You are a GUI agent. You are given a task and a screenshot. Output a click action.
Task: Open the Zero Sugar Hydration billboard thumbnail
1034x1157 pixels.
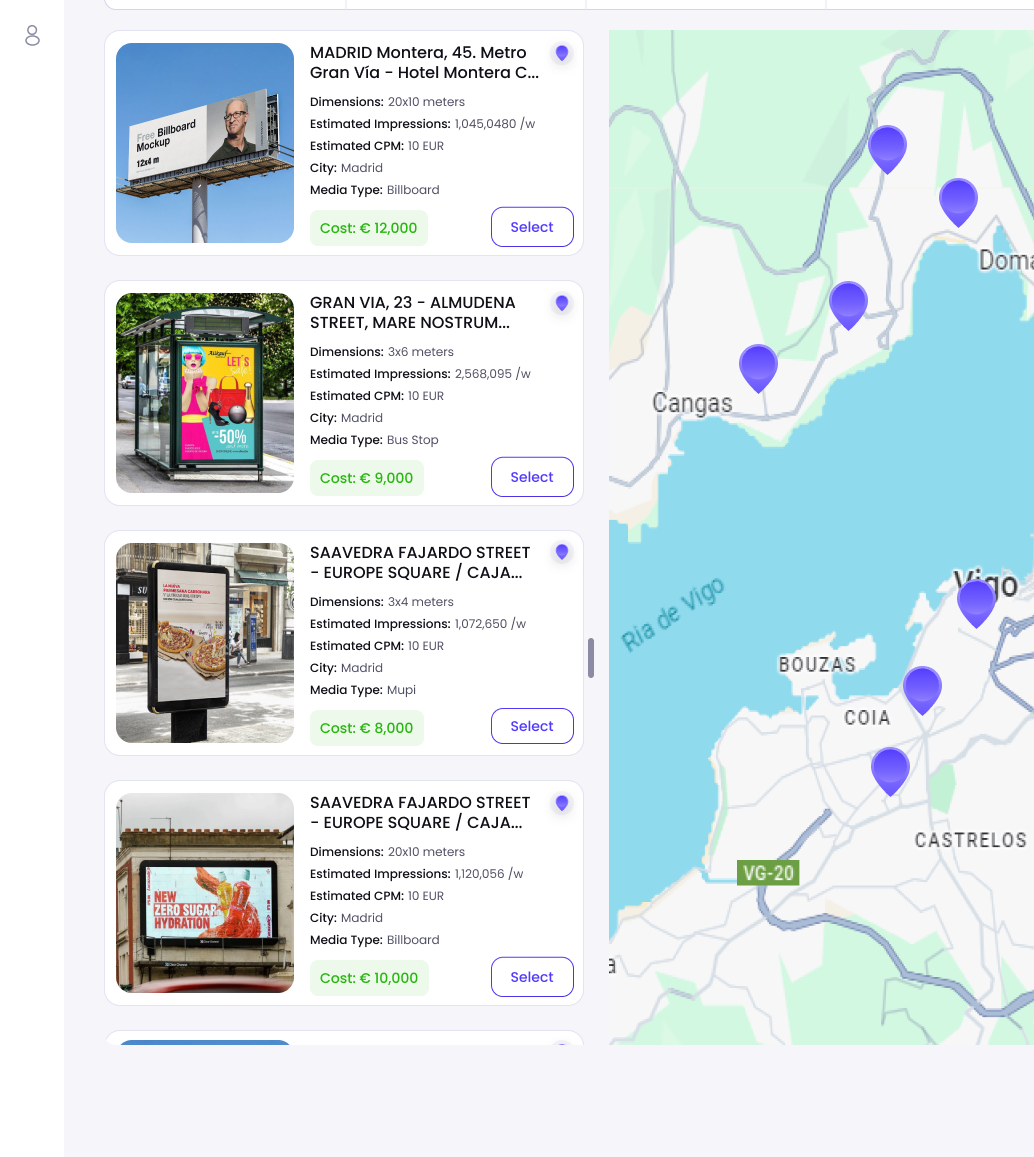205,893
